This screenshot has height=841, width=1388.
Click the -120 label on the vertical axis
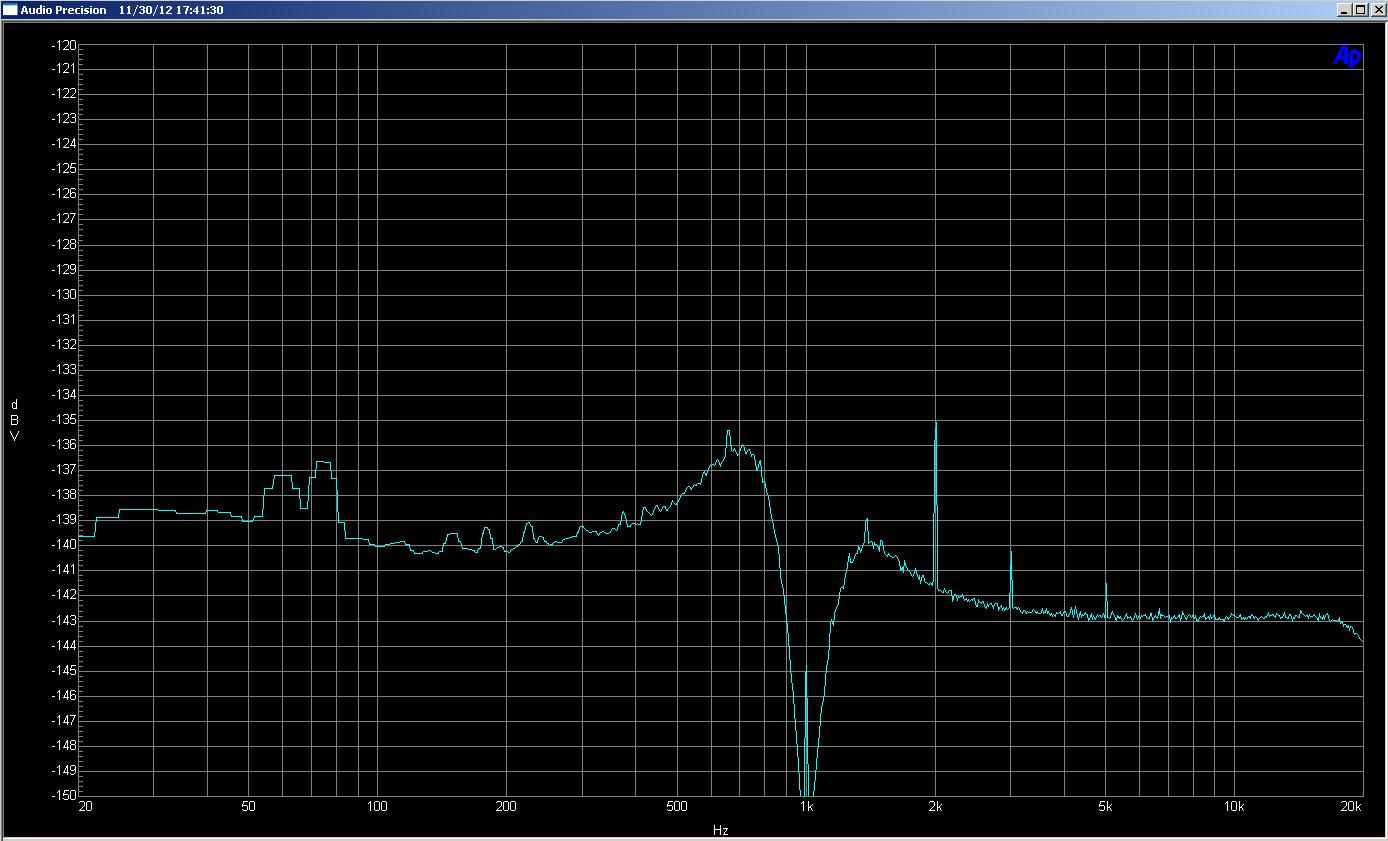63,45
